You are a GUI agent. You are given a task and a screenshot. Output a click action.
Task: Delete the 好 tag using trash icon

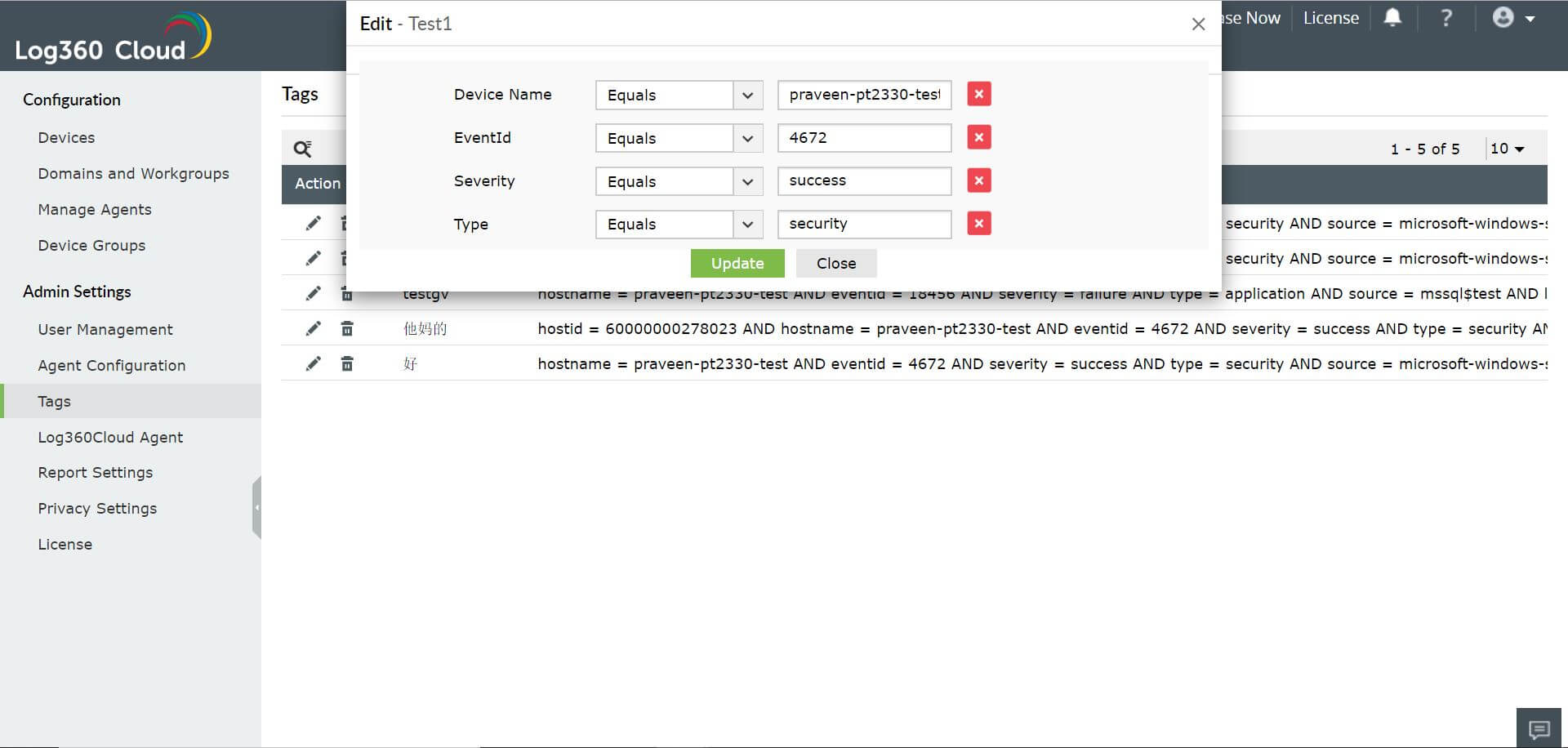point(347,363)
